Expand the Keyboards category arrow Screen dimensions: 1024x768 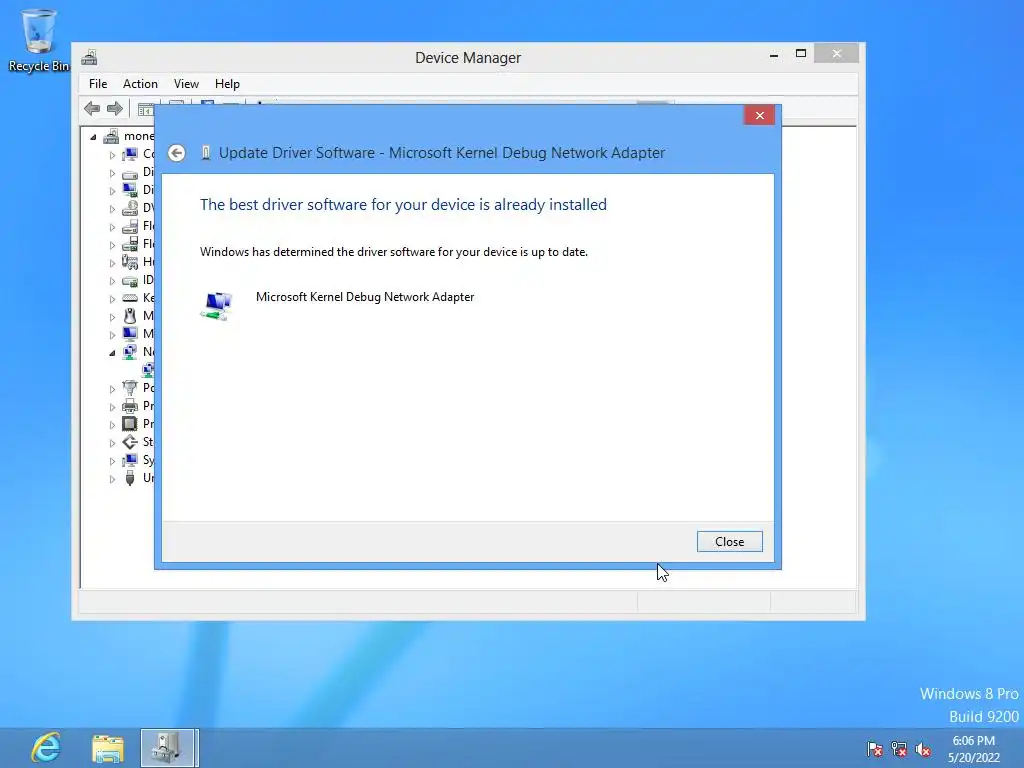pos(112,298)
